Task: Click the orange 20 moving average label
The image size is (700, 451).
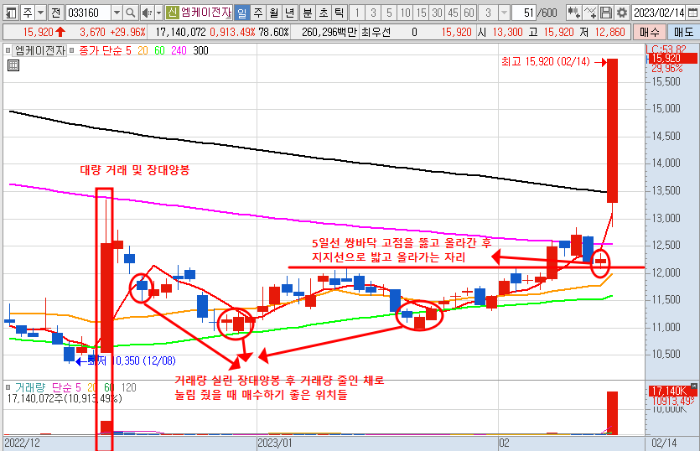Action: pyautogui.click(x=143, y=51)
